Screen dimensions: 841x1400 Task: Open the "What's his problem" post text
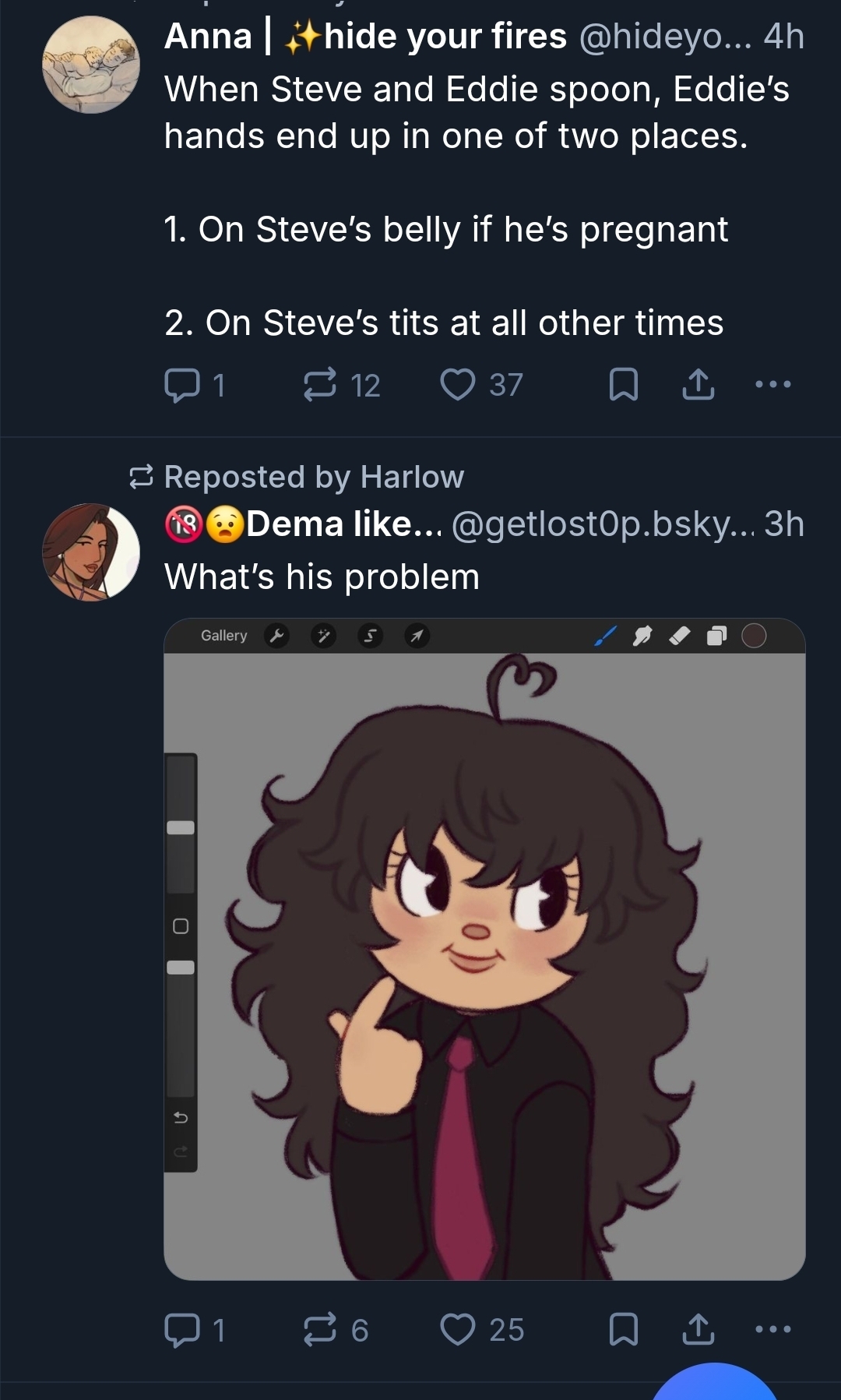coord(322,577)
